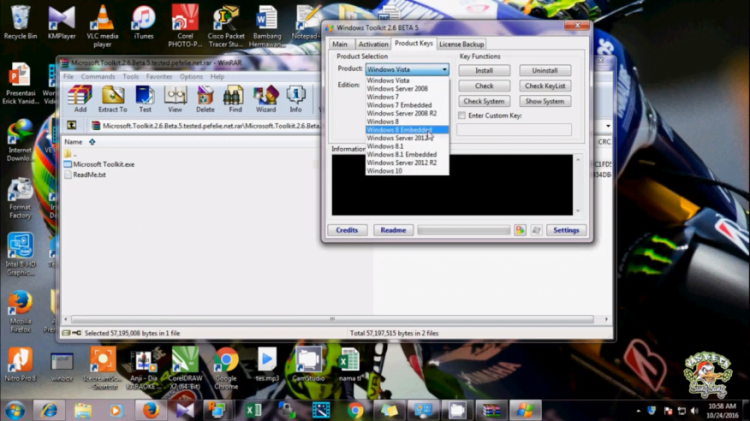Select Windows 7 Embedded from the list

(x=407, y=105)
